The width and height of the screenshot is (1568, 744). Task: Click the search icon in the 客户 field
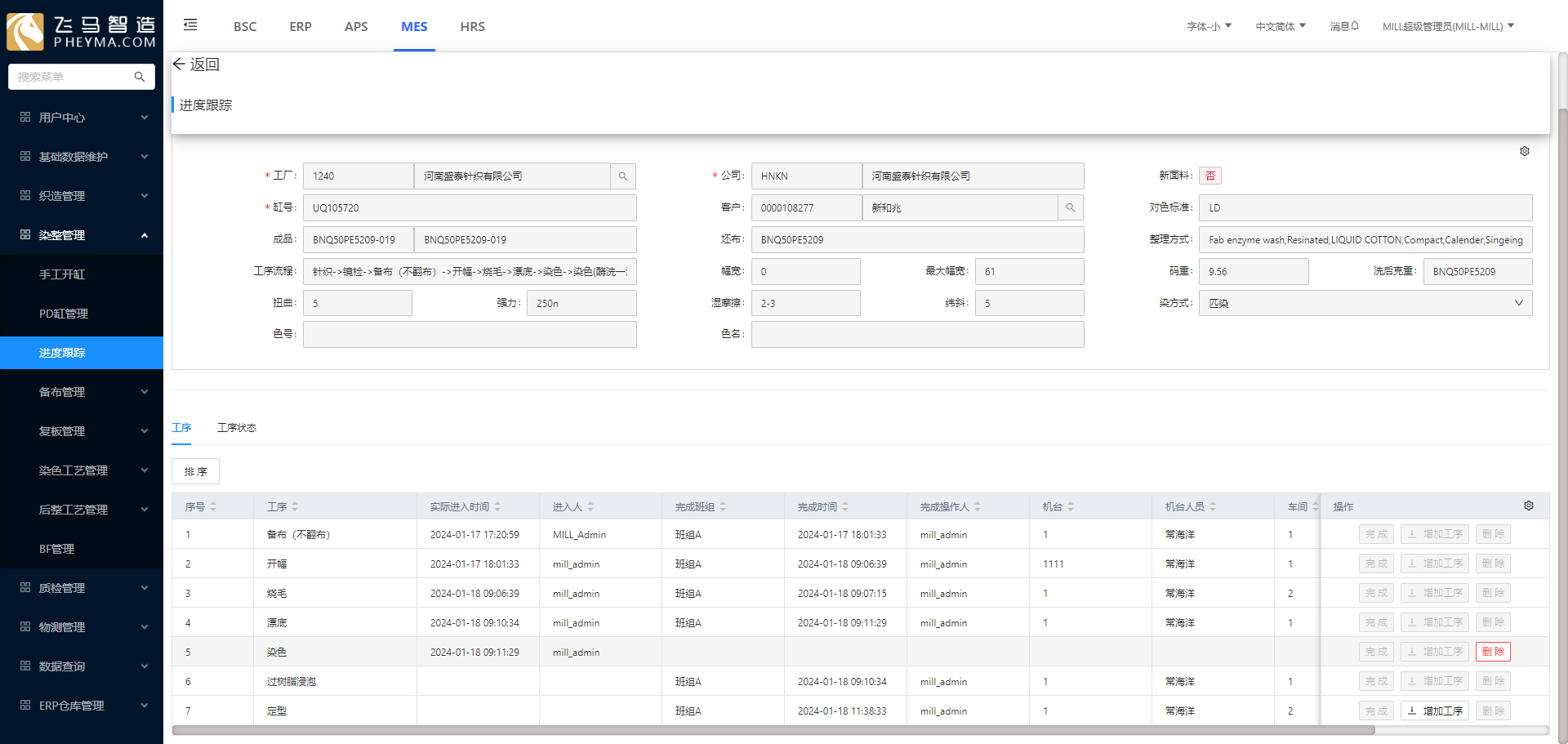pyautogui.click(x=1071, y=208)
